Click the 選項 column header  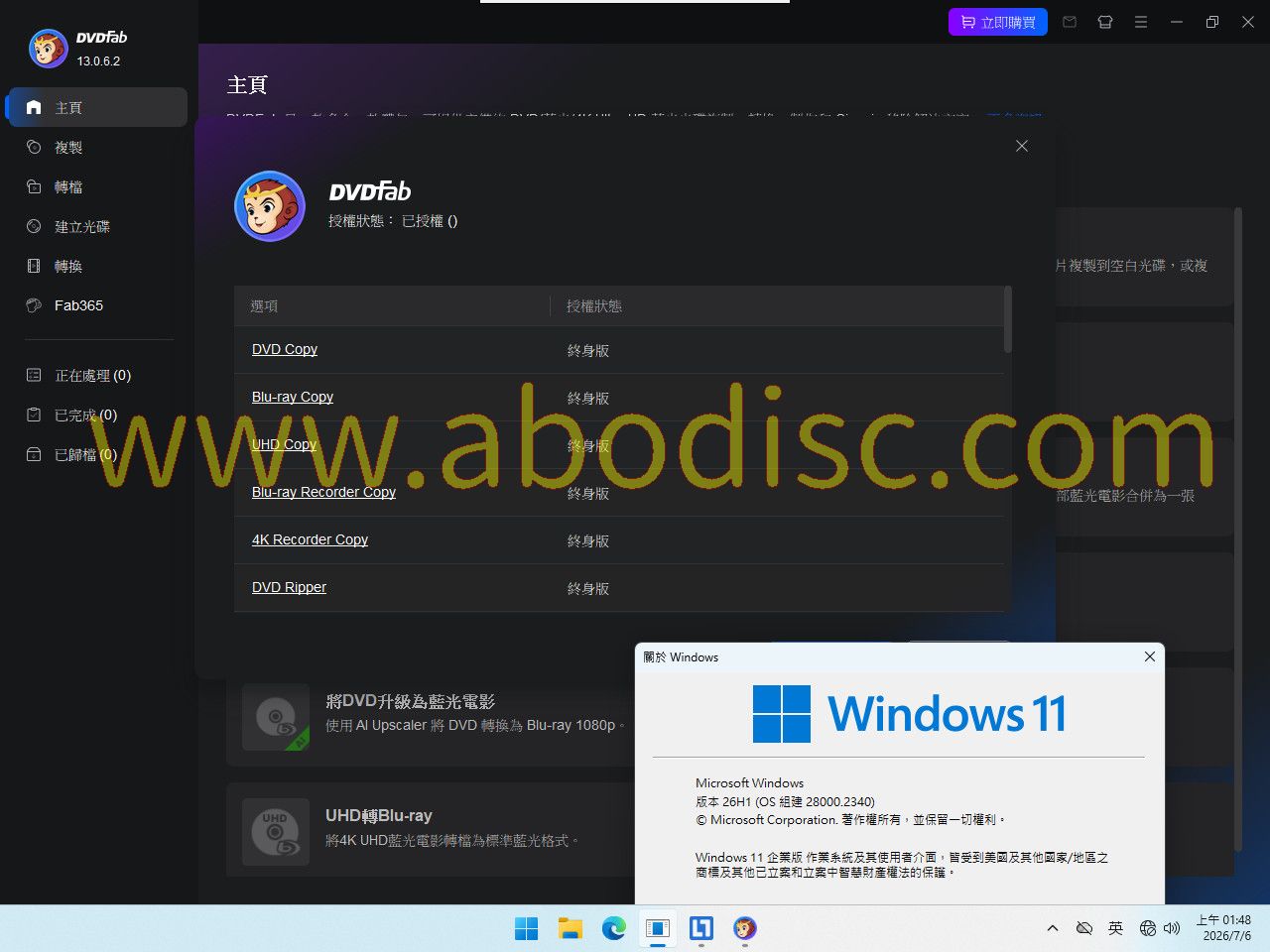[264, 306]
